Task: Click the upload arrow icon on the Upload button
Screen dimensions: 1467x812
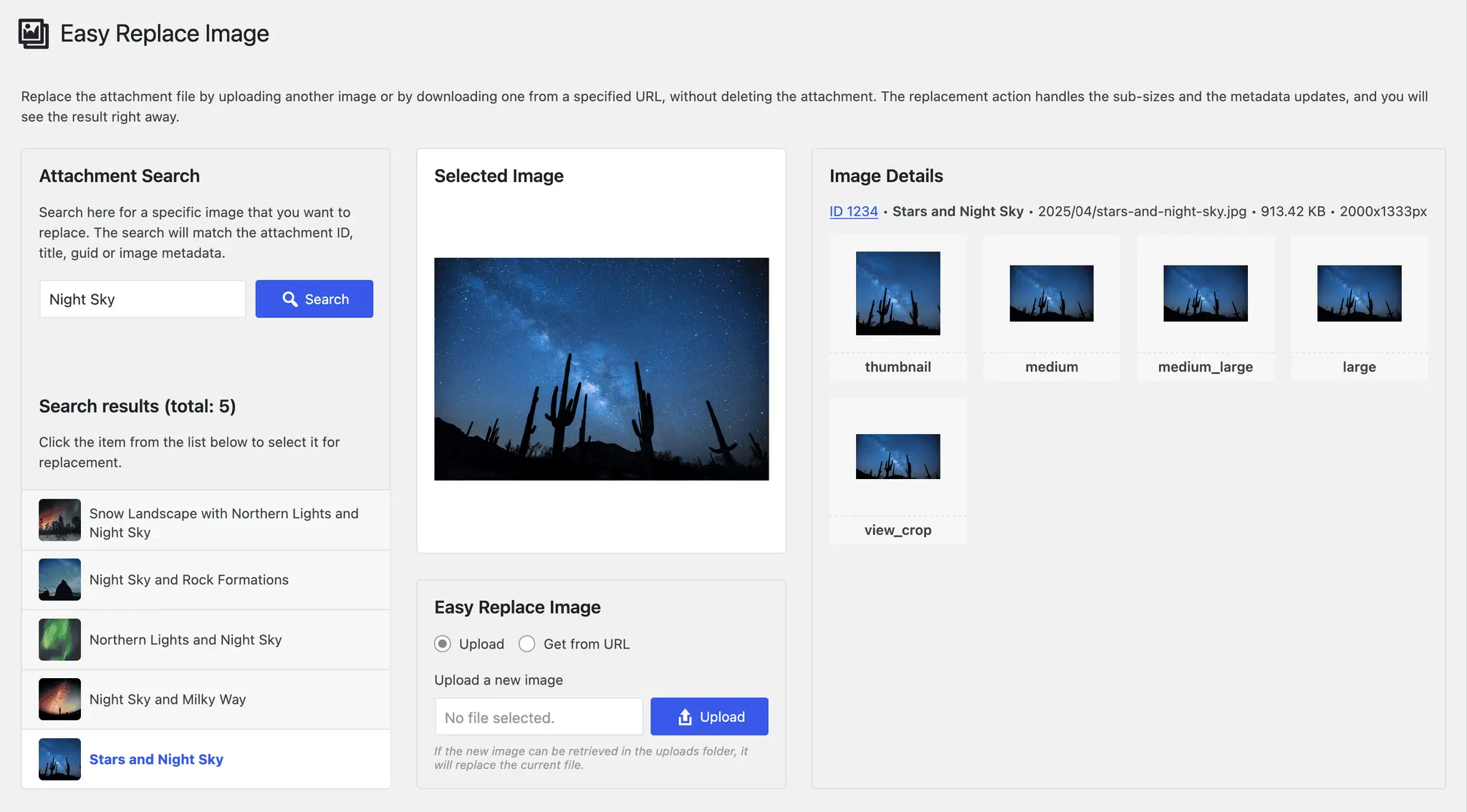Action: click(685, 716)
